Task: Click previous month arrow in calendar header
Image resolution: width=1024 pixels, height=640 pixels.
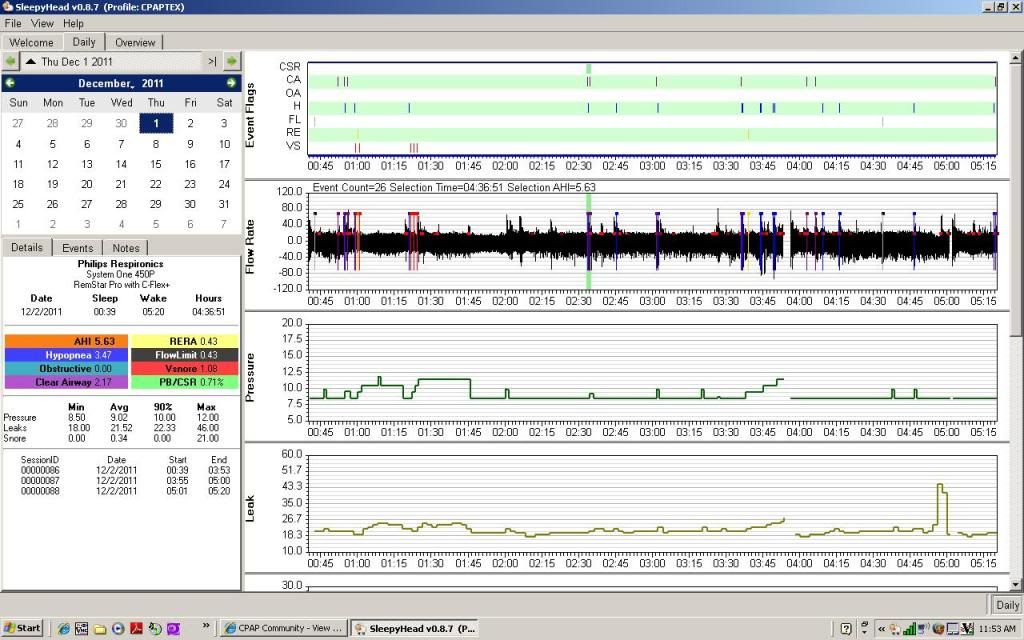Action: point(10,83)
